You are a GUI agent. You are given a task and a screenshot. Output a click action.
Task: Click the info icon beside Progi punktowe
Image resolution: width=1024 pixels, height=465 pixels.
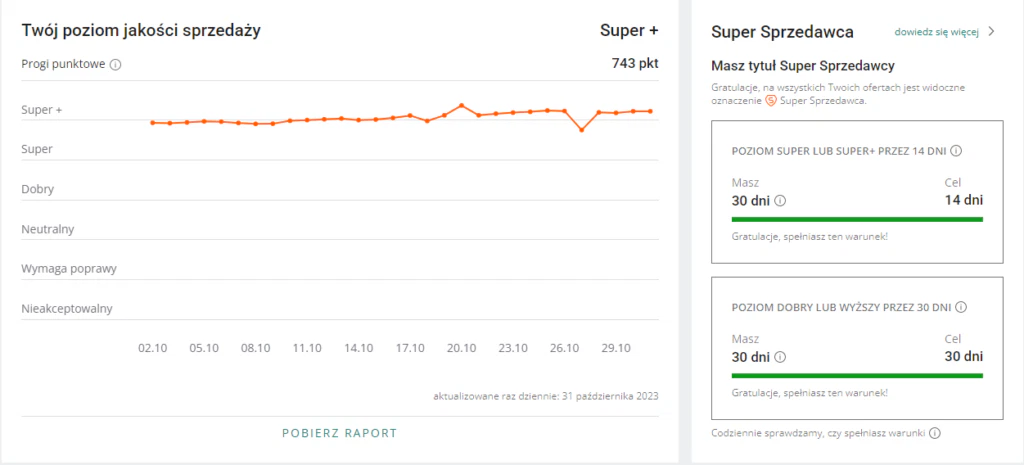(x=115, y=65)
